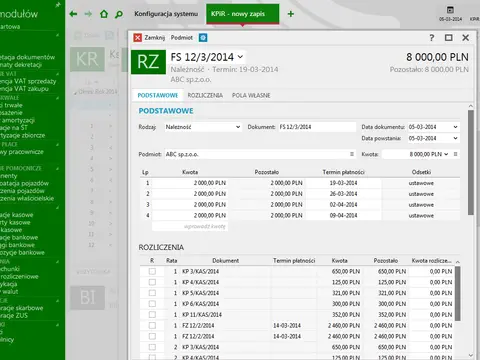Select termin płatności 19-03-2014 cell
Screen dimensions: 480x360
pos(343,183)
